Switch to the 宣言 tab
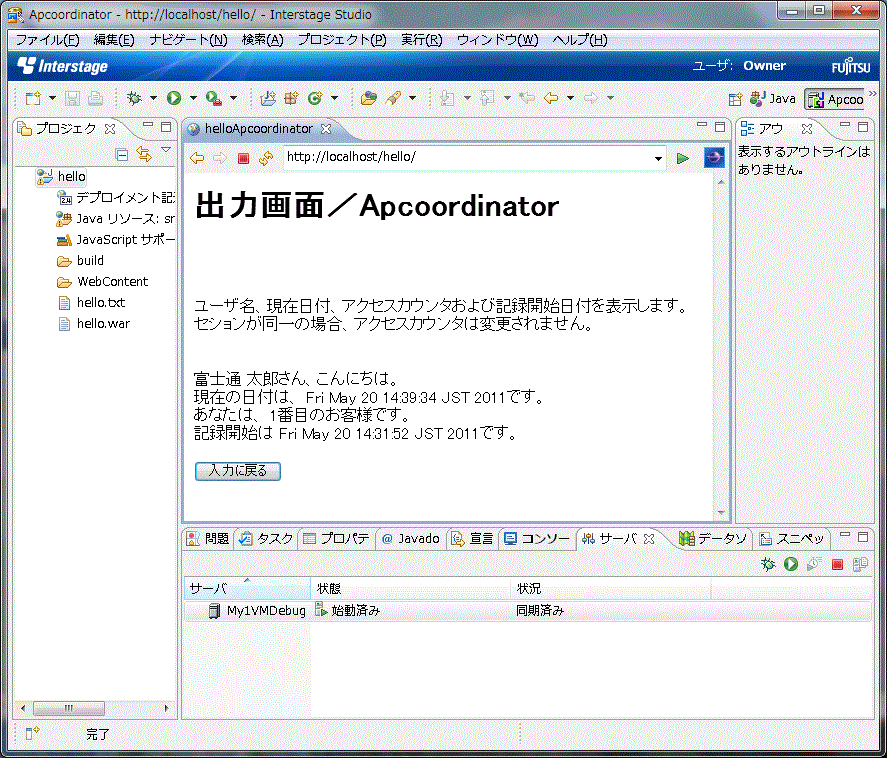 (x=472, y=539)
